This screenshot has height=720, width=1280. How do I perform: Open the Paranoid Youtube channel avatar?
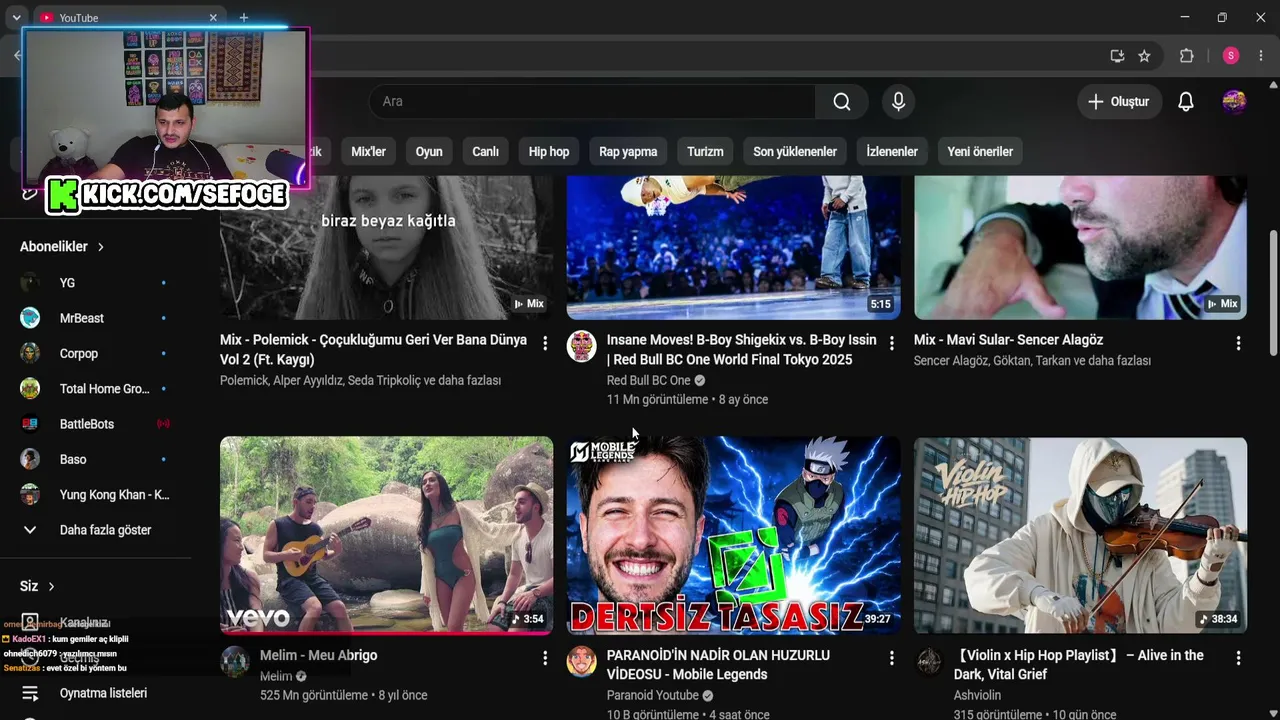[582, 661]
